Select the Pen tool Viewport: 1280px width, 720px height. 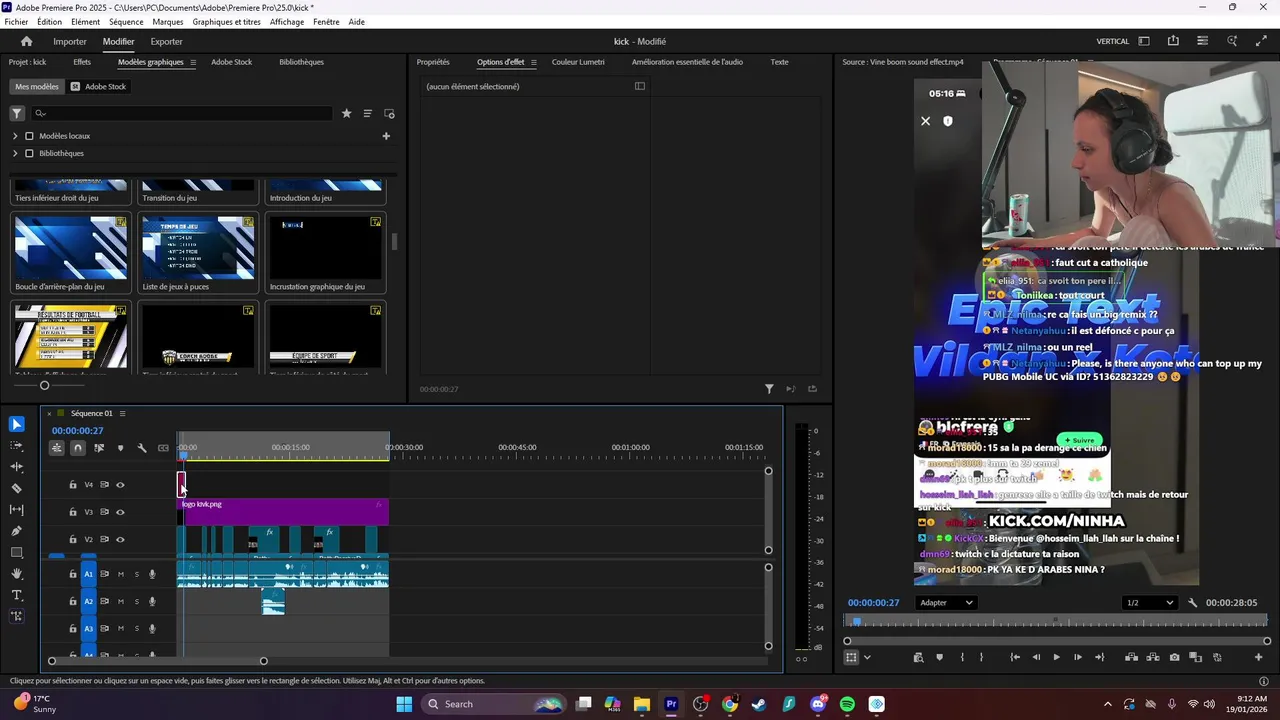point(17,531)
